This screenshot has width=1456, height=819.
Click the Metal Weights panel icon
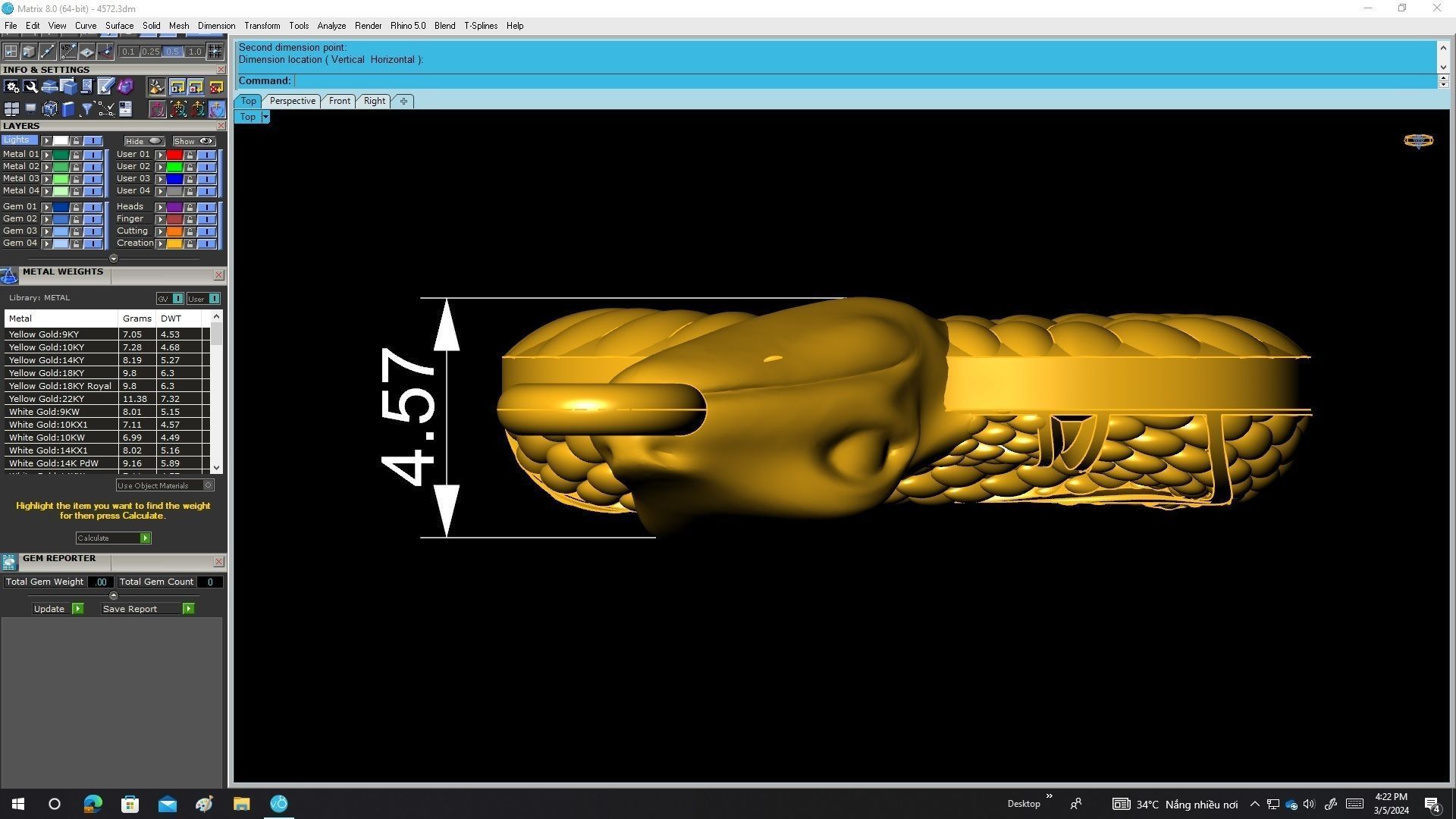point(9,275)
